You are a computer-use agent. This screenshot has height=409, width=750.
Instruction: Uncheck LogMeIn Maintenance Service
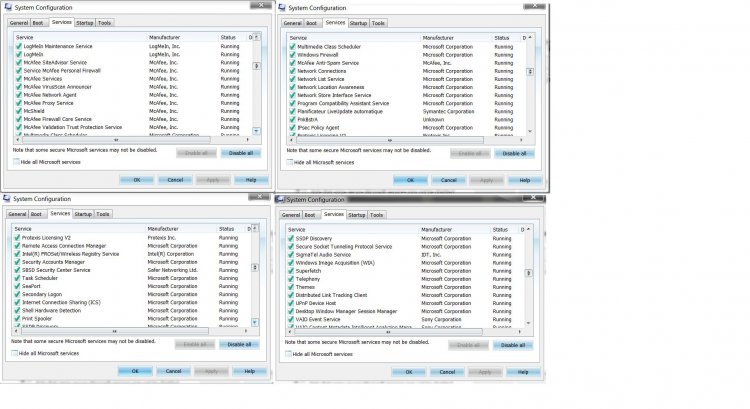pos(19,46)
